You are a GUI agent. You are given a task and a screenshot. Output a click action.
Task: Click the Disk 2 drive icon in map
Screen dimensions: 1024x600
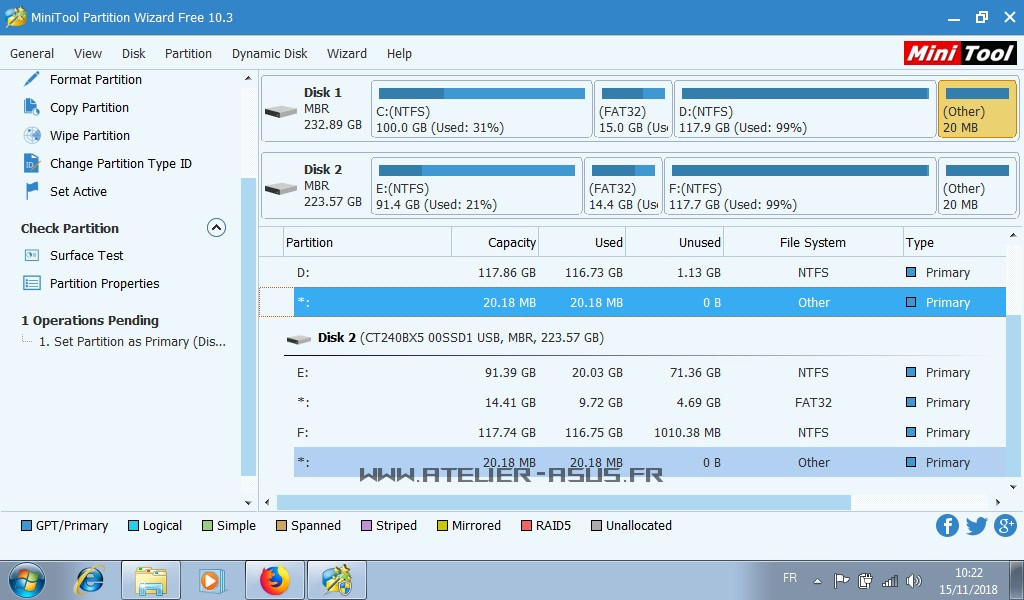pyautogui.click(x=281, y=189)
